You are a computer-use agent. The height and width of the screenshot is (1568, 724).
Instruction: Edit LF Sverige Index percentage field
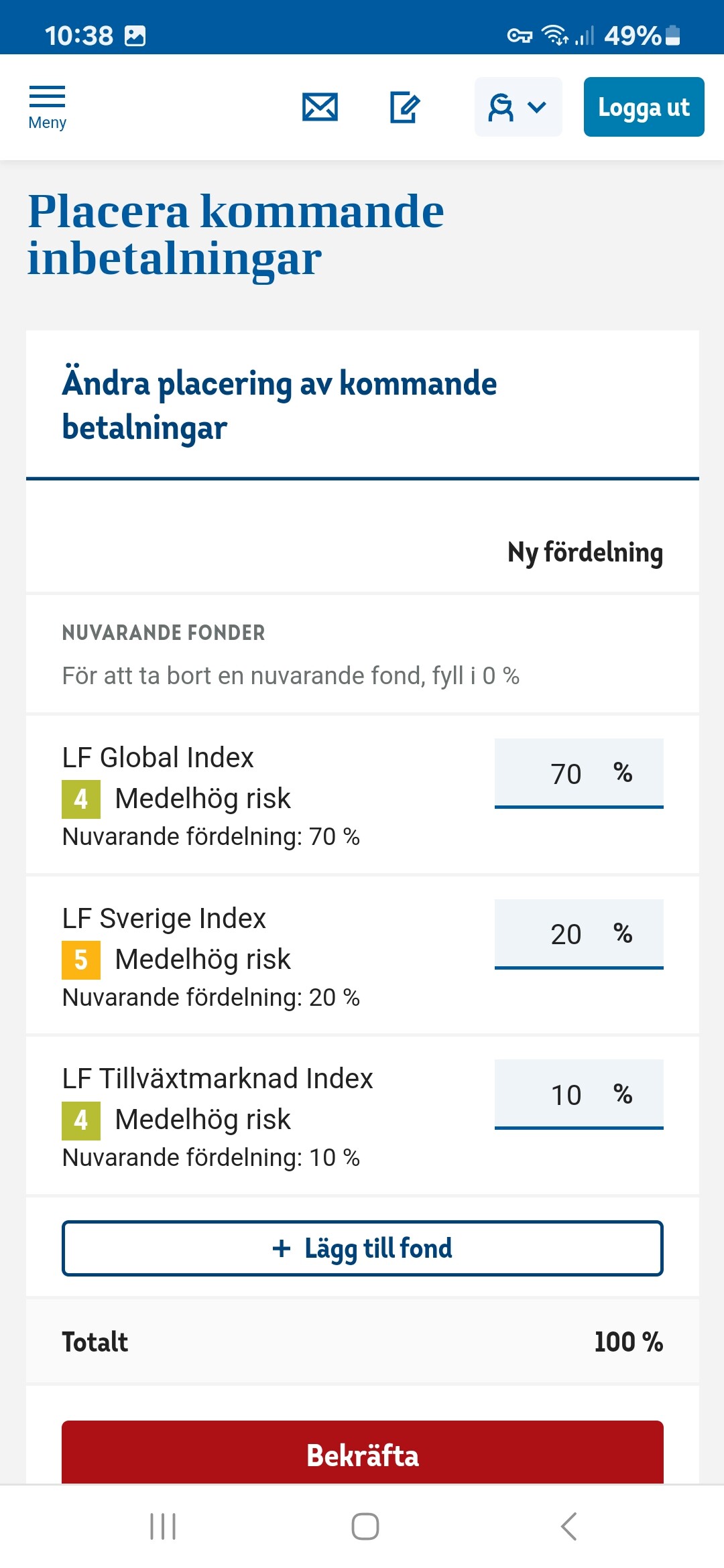[578, 934]
